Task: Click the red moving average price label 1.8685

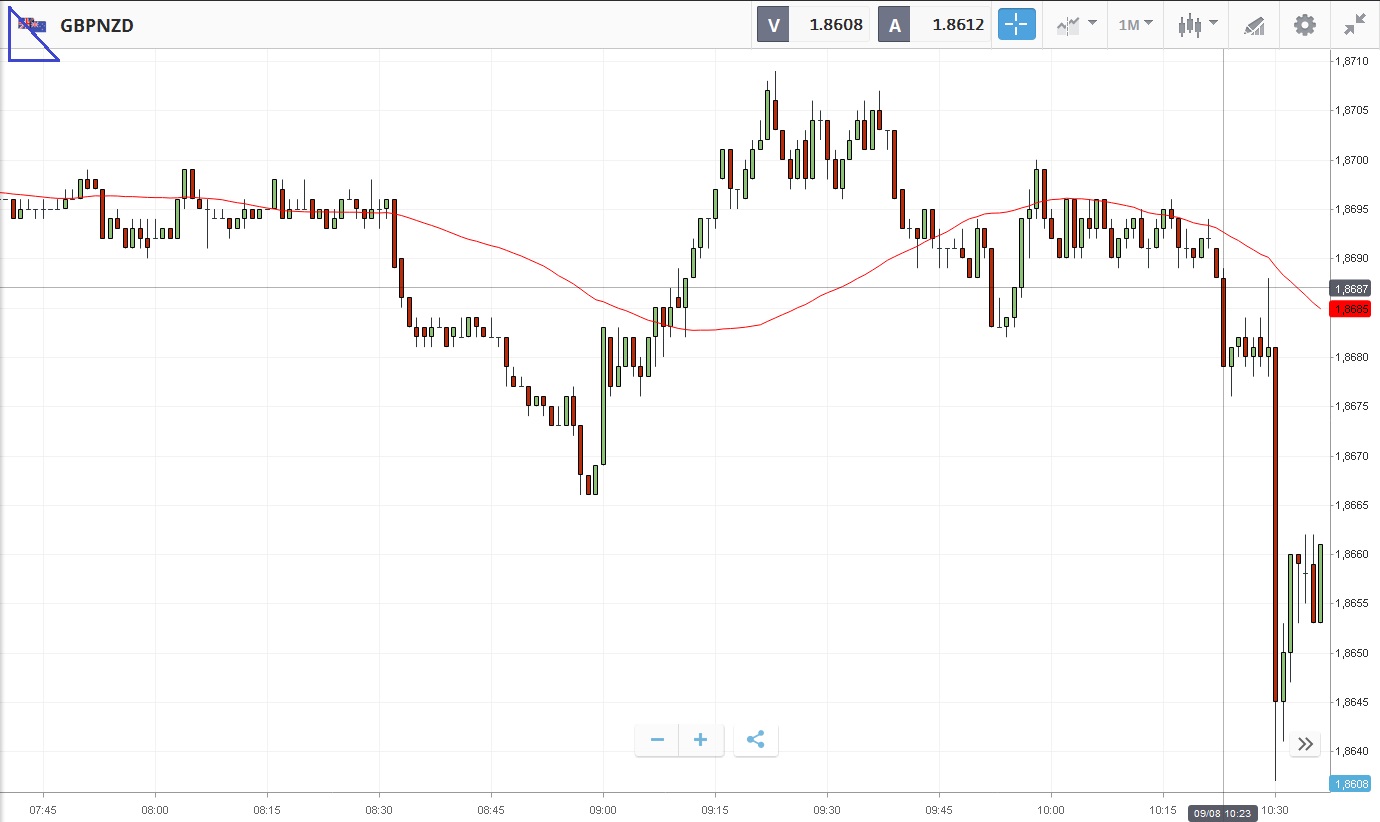Action: pos(1350,309)
